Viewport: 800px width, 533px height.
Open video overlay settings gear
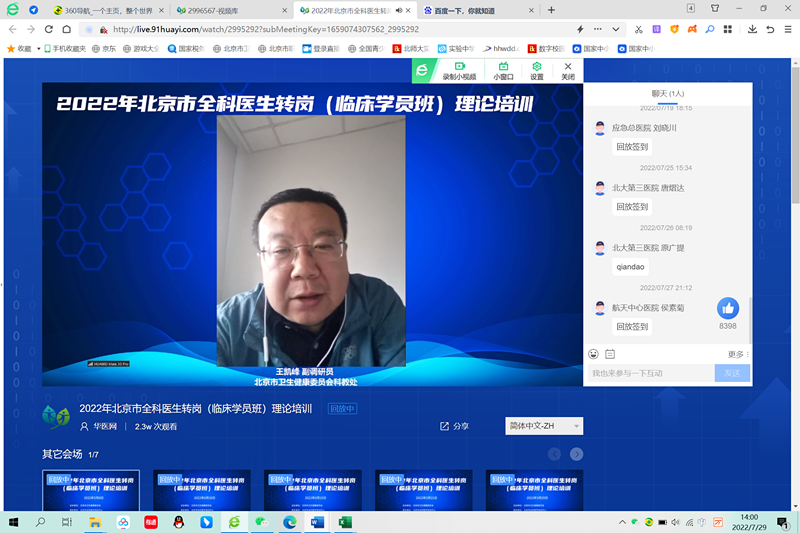coord(537,70)
